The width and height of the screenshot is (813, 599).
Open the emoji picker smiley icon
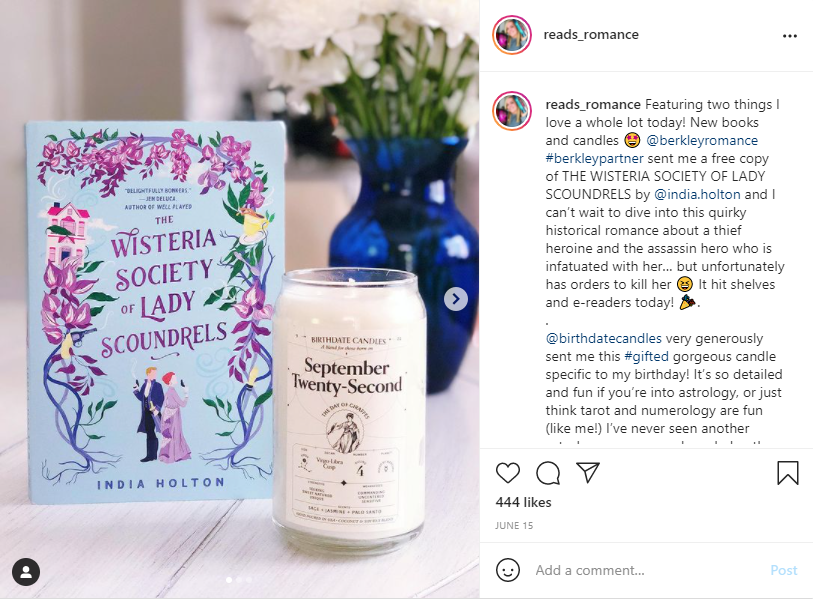pos(508,570)
